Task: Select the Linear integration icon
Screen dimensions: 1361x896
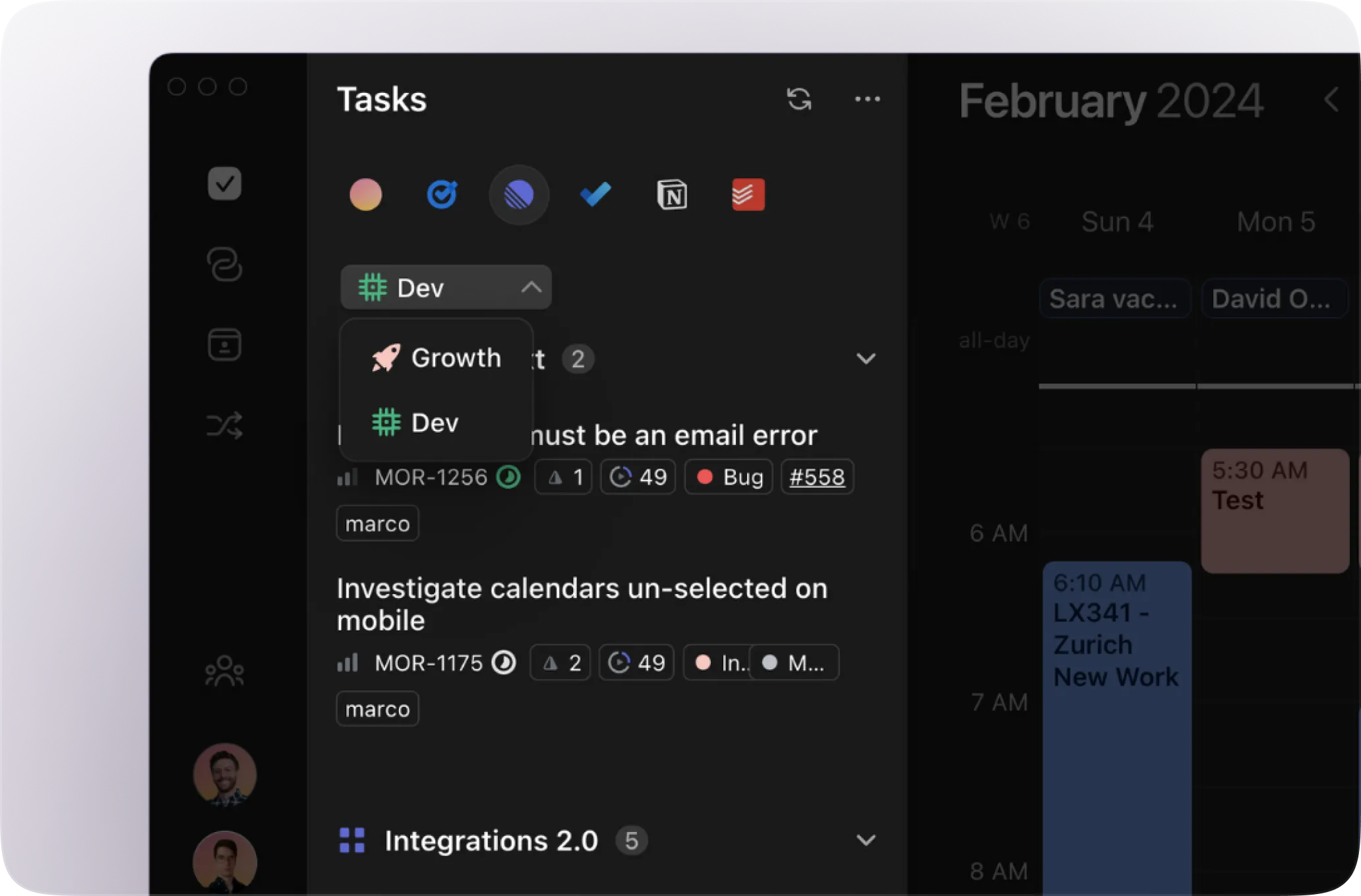Action: pyautogui.click(x=519, y=195)
